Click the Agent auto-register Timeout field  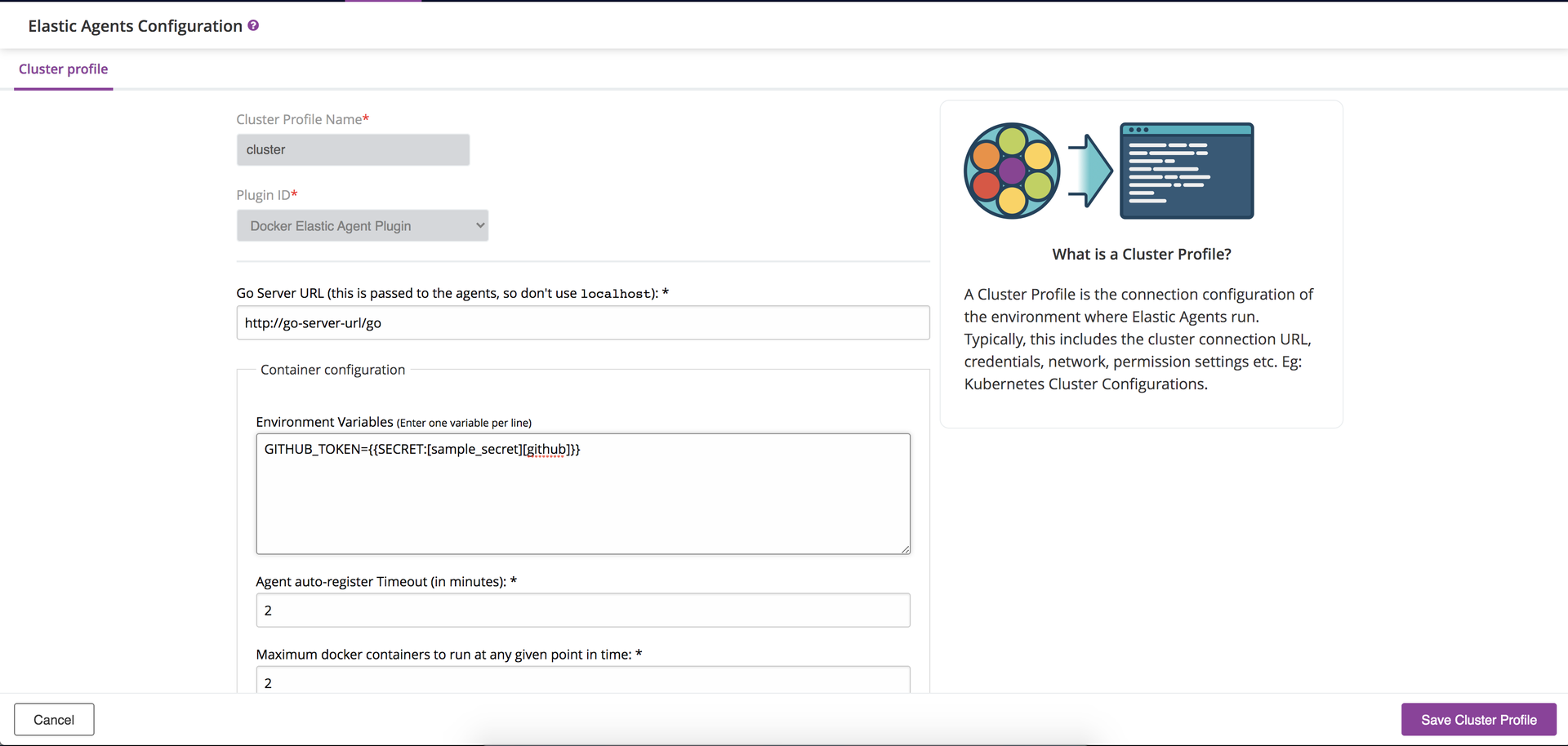(x=583, y=611)
